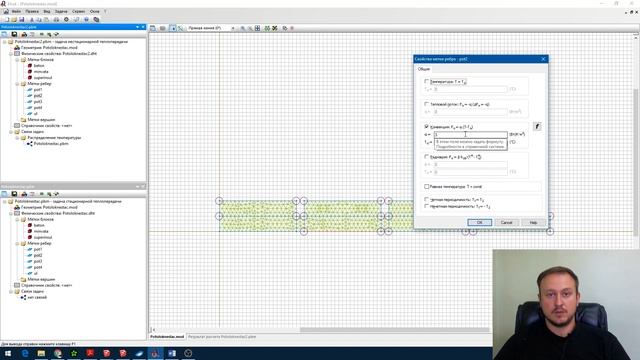The width and height of the screenshot is (640, 360).
Task: Open File Explorer from taskbar
Action: pos(41,353)
